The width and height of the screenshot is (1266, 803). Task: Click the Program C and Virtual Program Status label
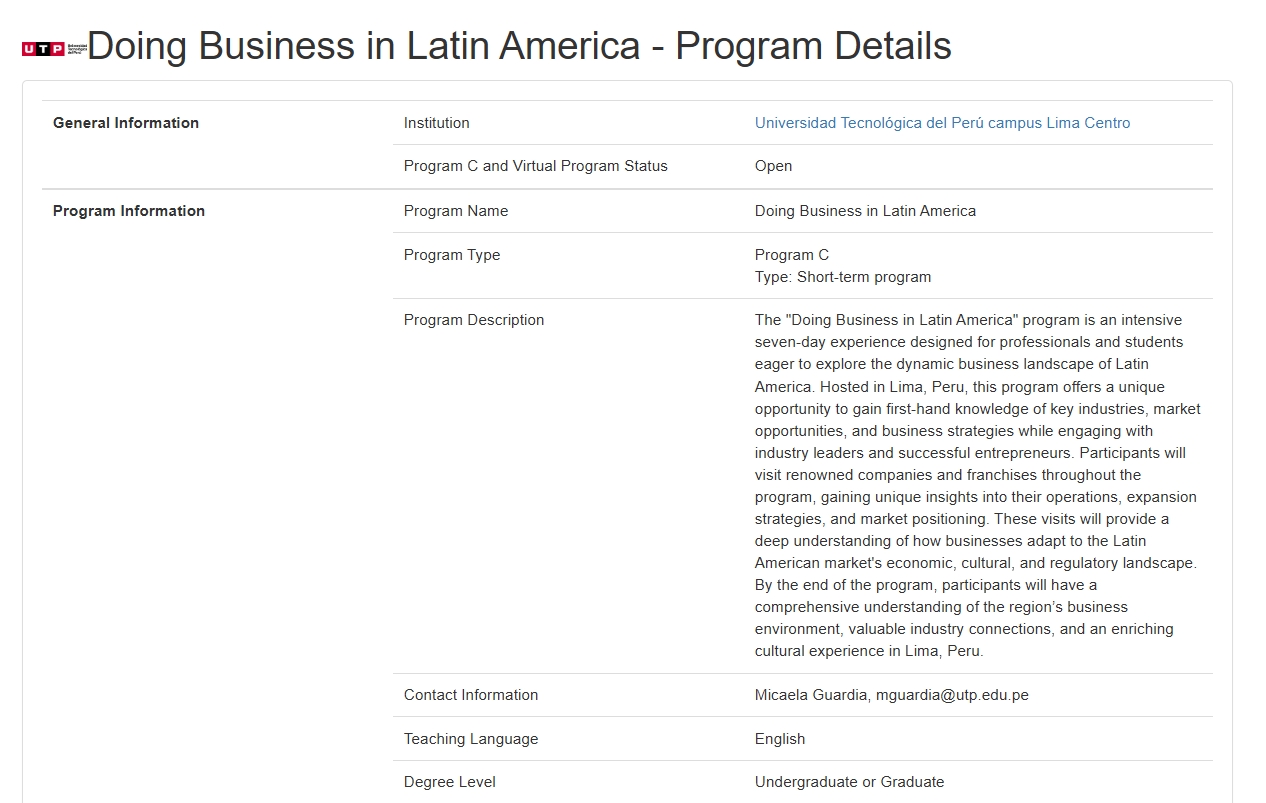[x=535, y=166]
